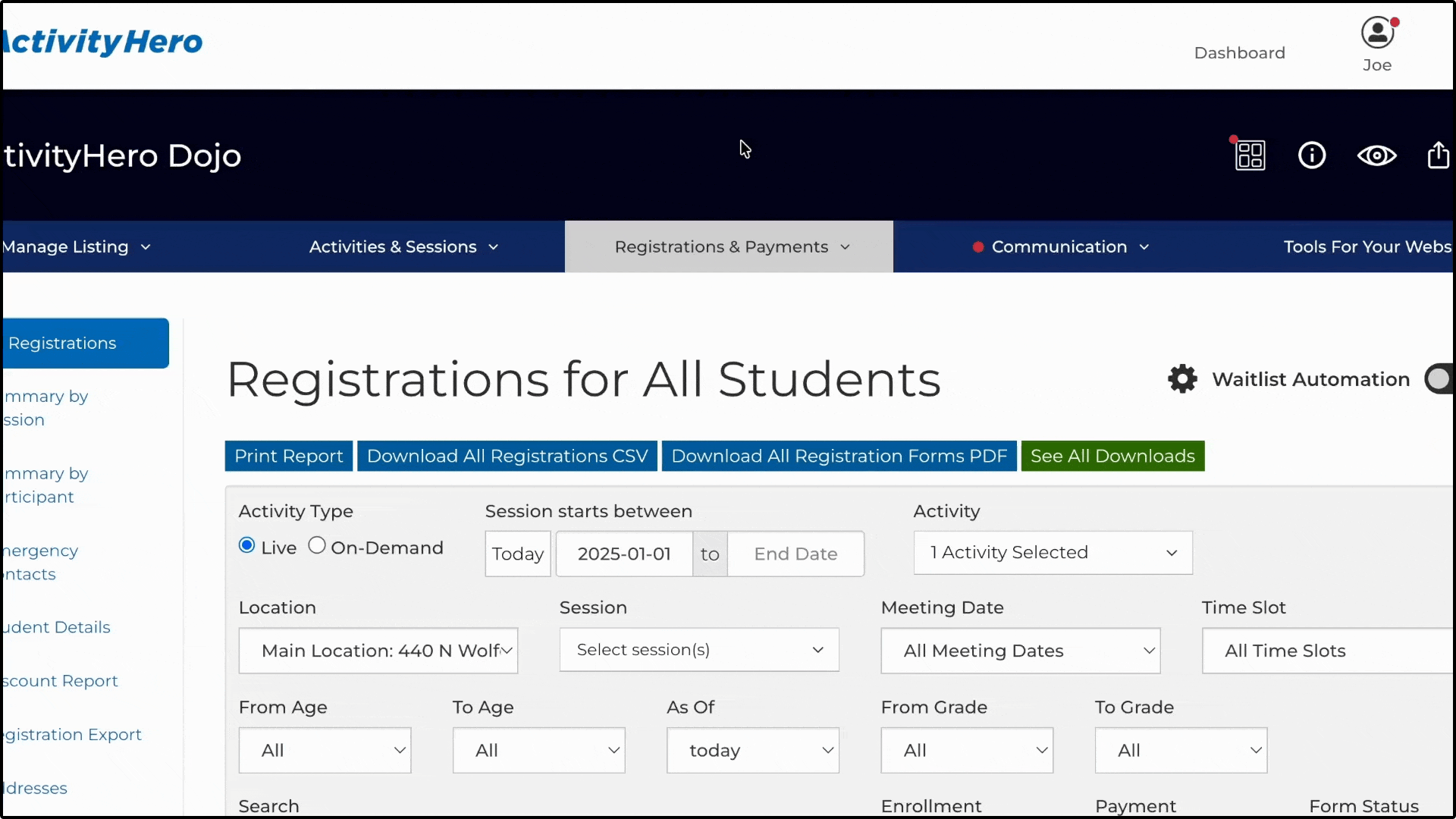This screenshot has width=1456, height=819.
Task: Click See All Downloads button
Action: point(1112,457)
